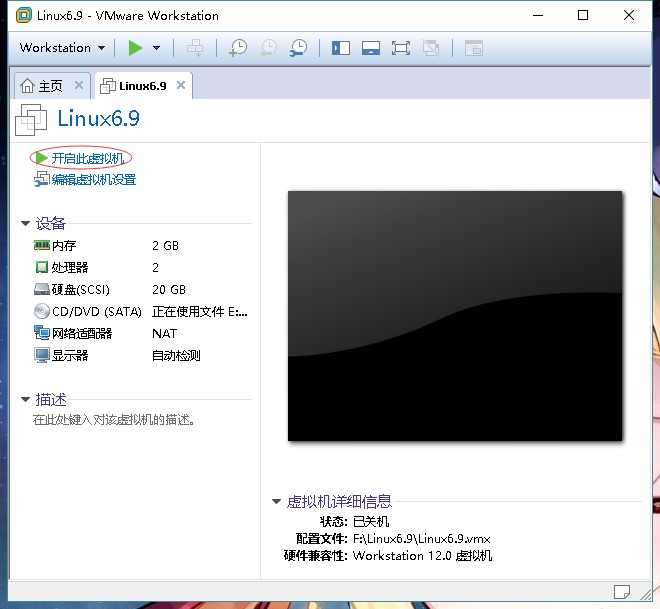Click the revert to snapshot icon
660x609 pixels.
click(269, 48)
